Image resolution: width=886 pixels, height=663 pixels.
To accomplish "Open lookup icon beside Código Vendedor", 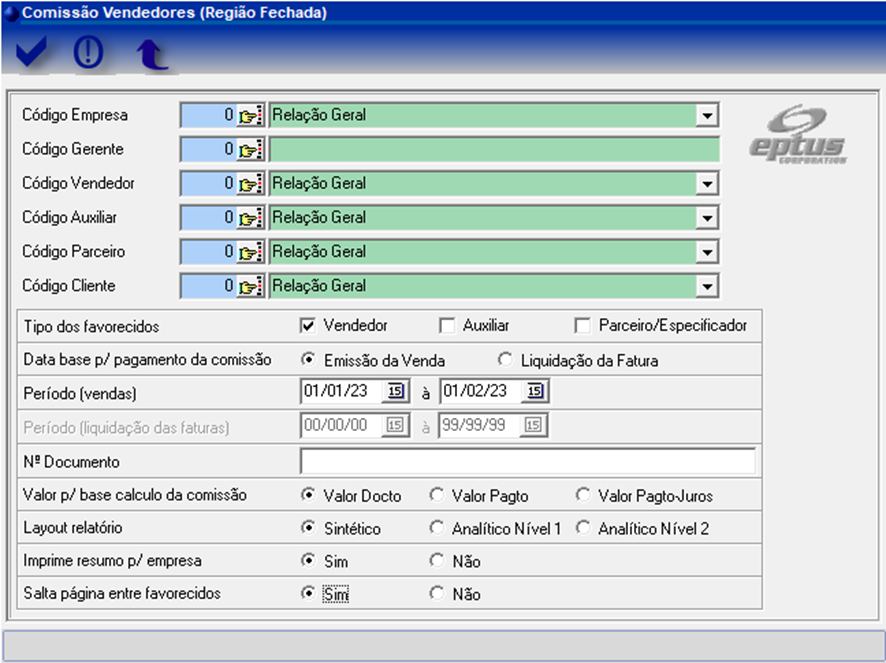I will (249, 184).
